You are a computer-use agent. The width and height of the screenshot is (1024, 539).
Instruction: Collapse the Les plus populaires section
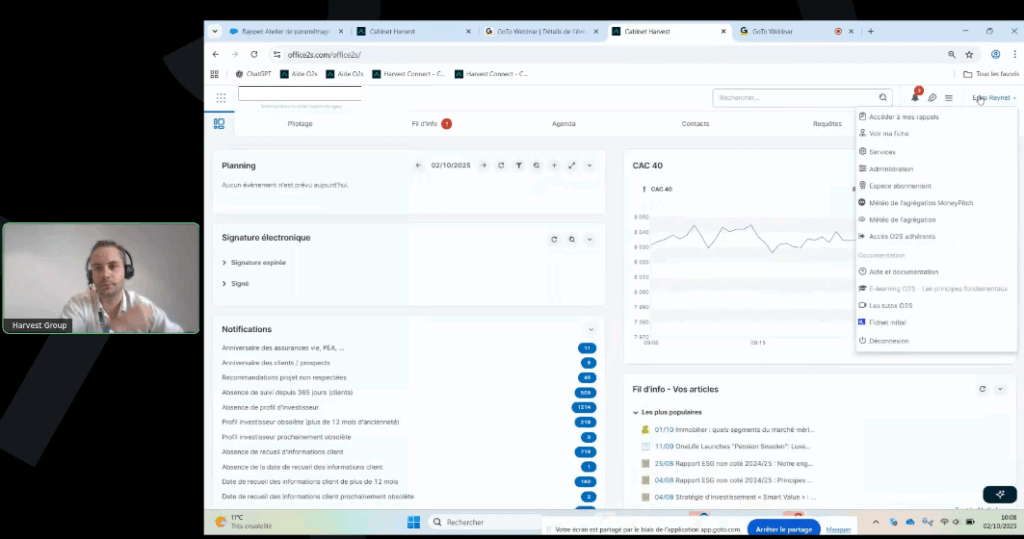[636, 412]
